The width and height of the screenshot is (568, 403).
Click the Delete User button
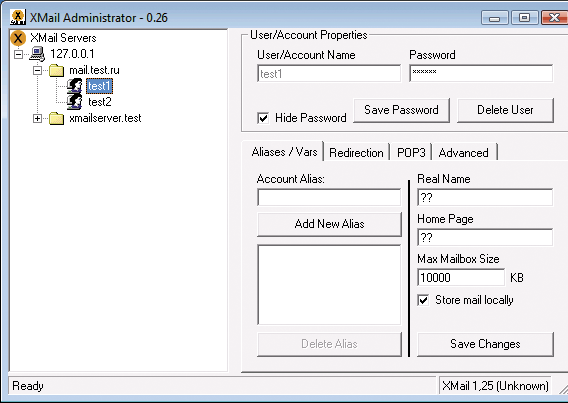[x=505, y=110]
